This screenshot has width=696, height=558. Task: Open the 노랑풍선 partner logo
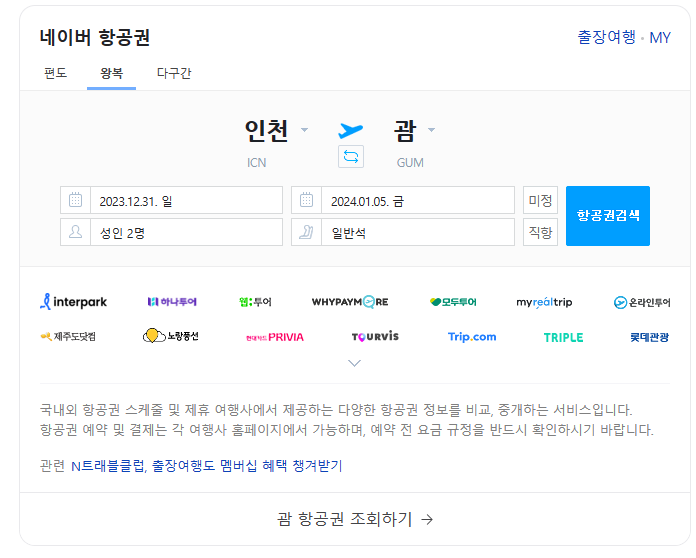170,336
